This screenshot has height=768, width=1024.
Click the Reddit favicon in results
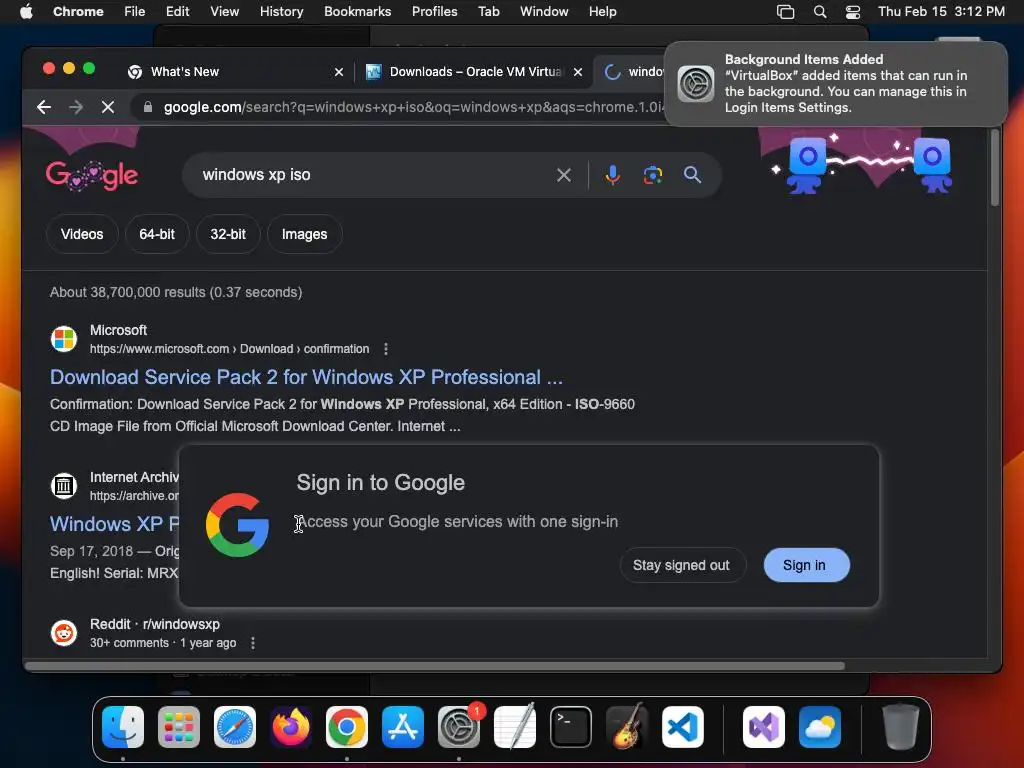click(x=64, y=633)
